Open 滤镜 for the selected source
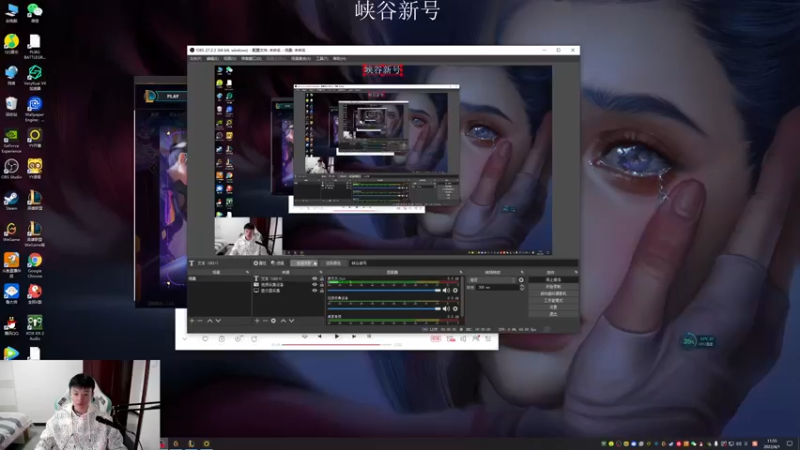Viewport: 800px width, 450px height. 278,263
